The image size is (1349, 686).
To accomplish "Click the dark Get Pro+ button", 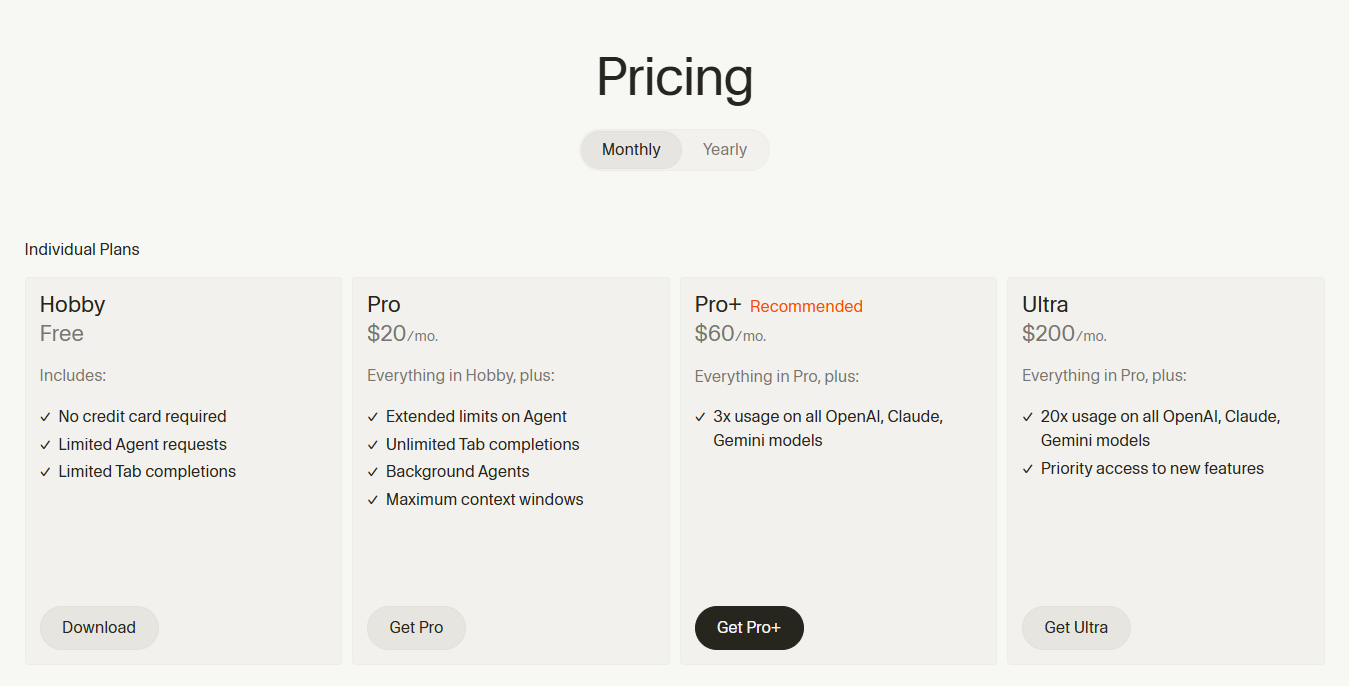I will click(x=748, y=628).
